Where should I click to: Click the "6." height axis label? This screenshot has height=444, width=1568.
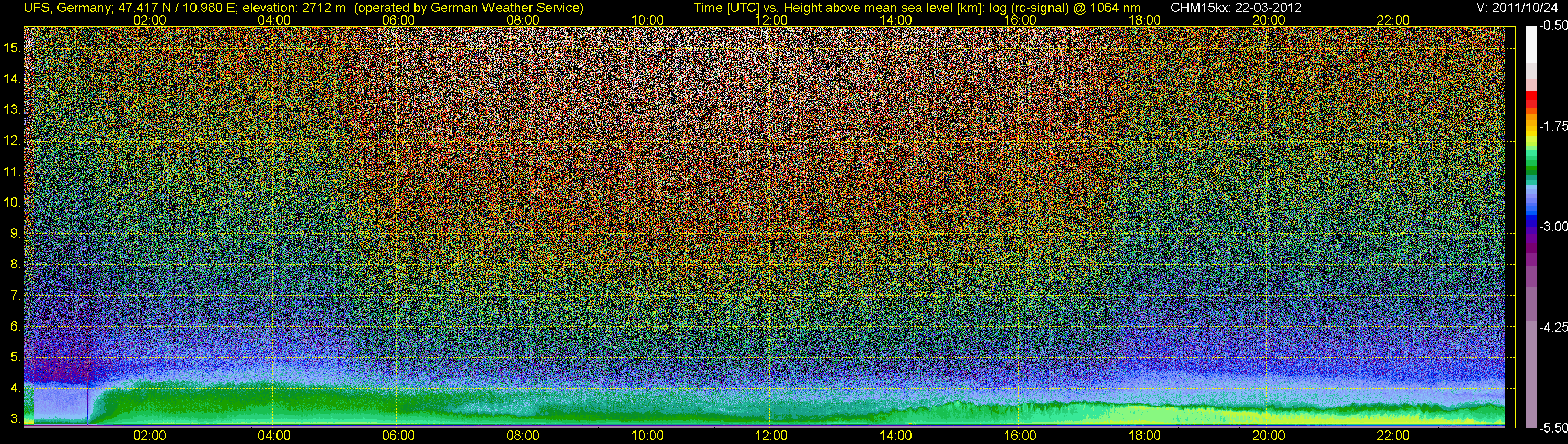(15, 326)
